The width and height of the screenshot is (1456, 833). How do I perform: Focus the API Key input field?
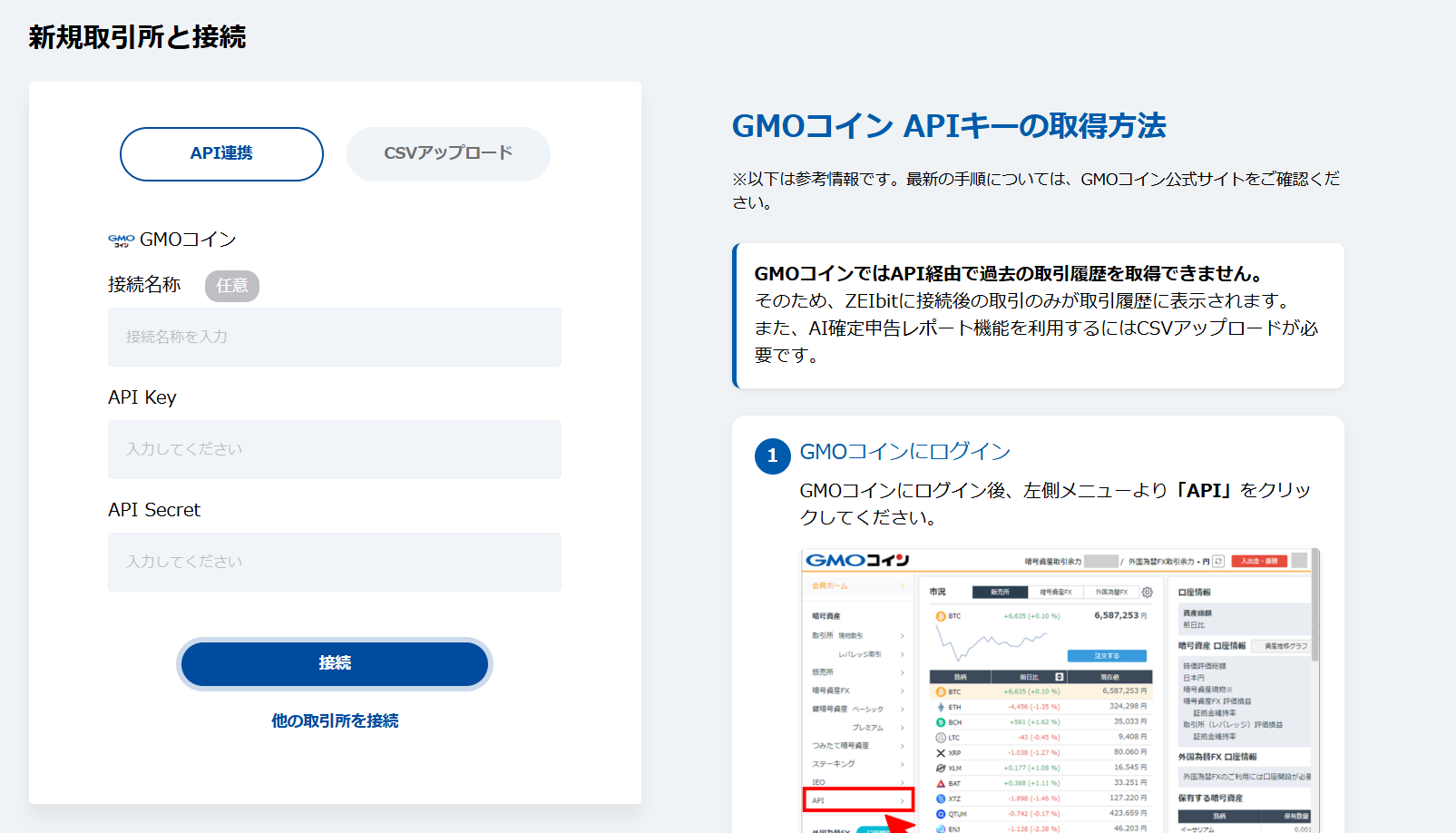tap(335, 449)
